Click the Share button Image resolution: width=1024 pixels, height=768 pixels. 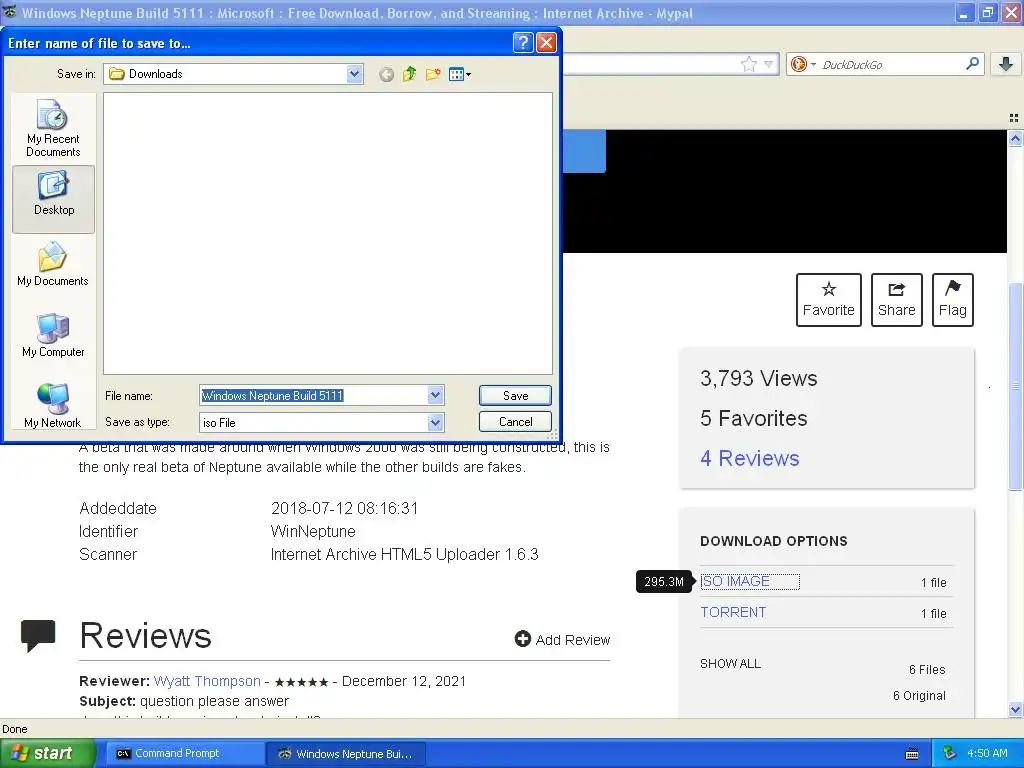pyautogui.click(x=897, y=300)
